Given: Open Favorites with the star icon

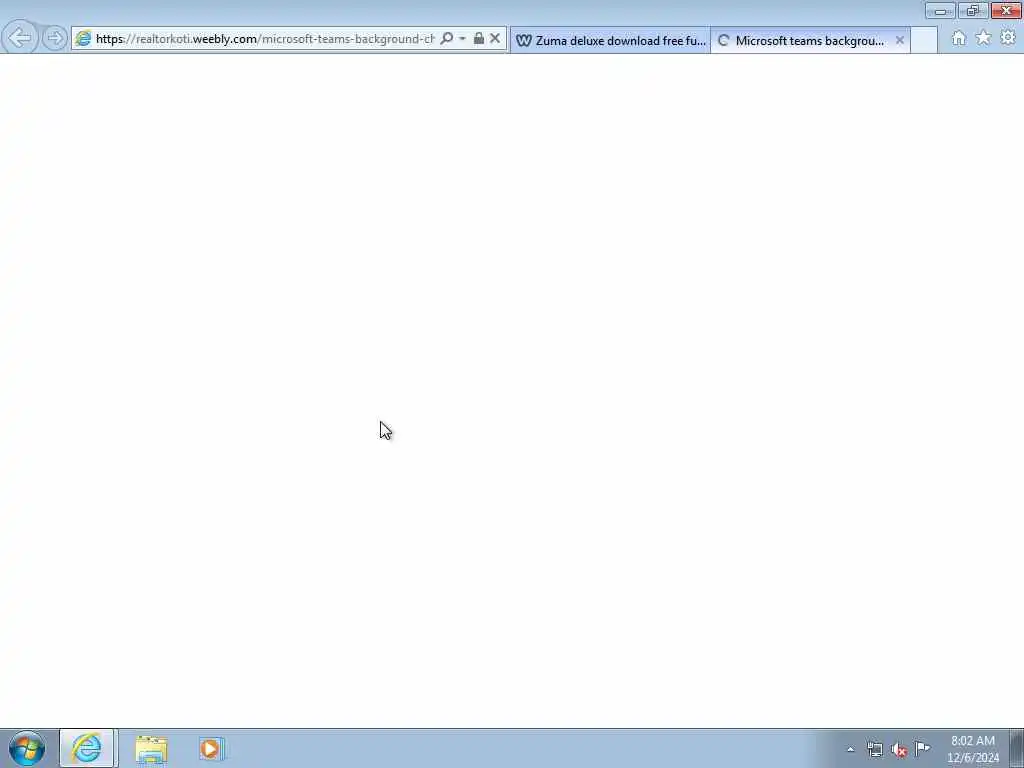Looking at the screenshot, I should click(983, 38).
